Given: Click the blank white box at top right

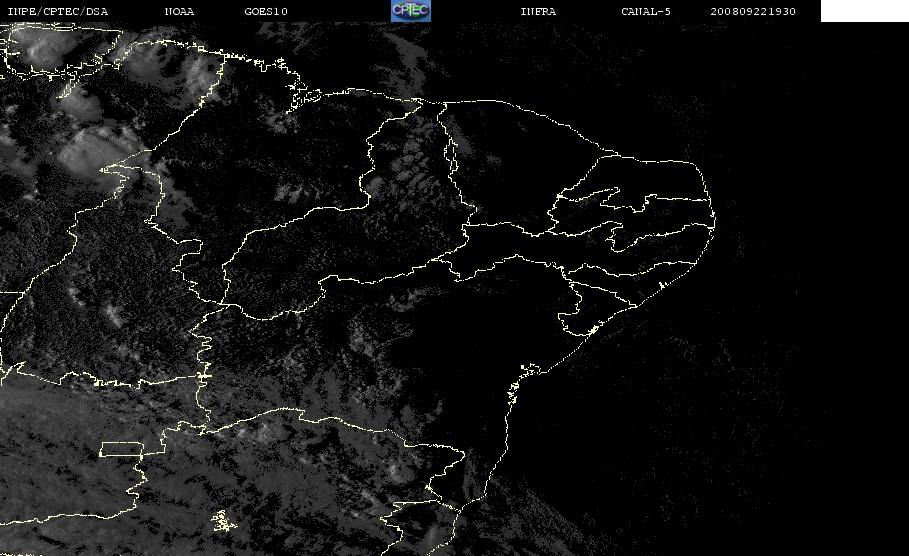Looking at the screenshot, I should (864, 10).
